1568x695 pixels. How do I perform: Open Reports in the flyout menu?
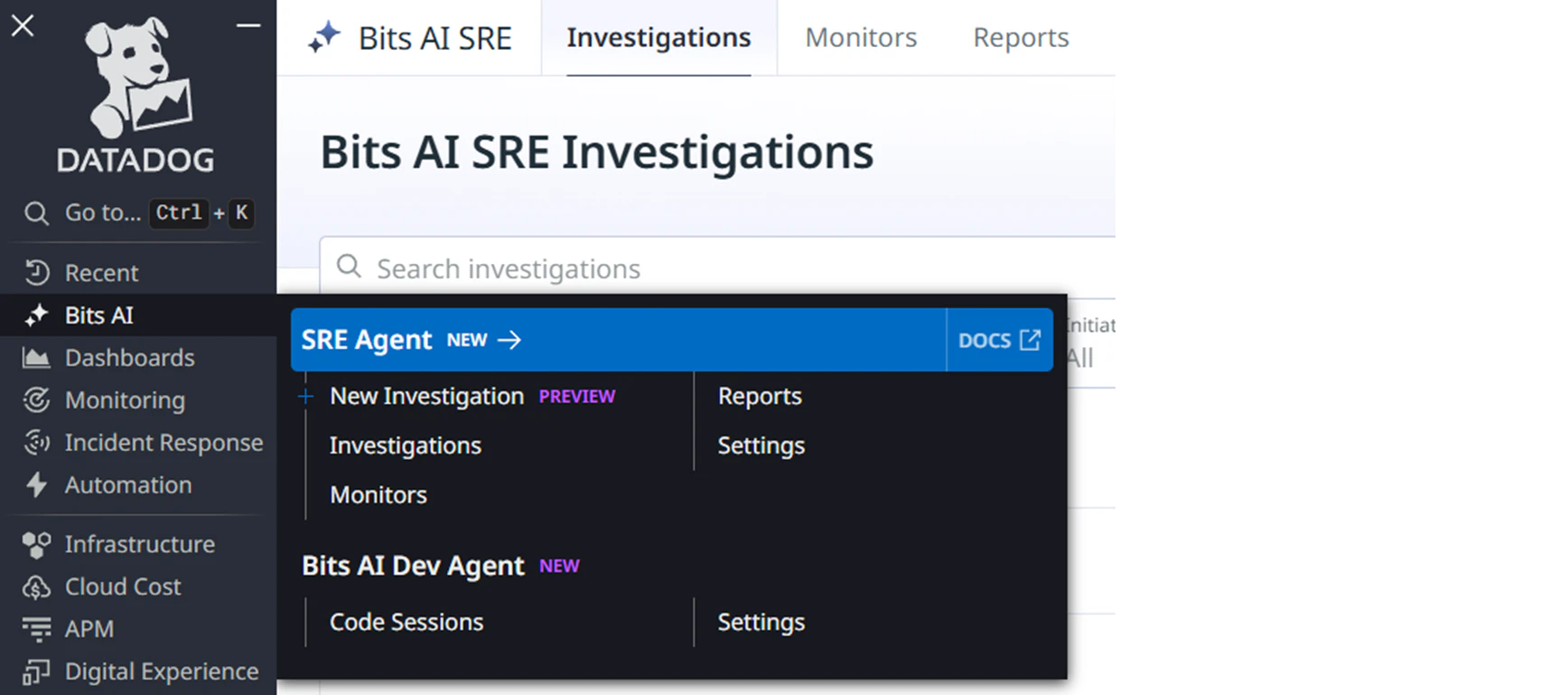tap(760, 396)
